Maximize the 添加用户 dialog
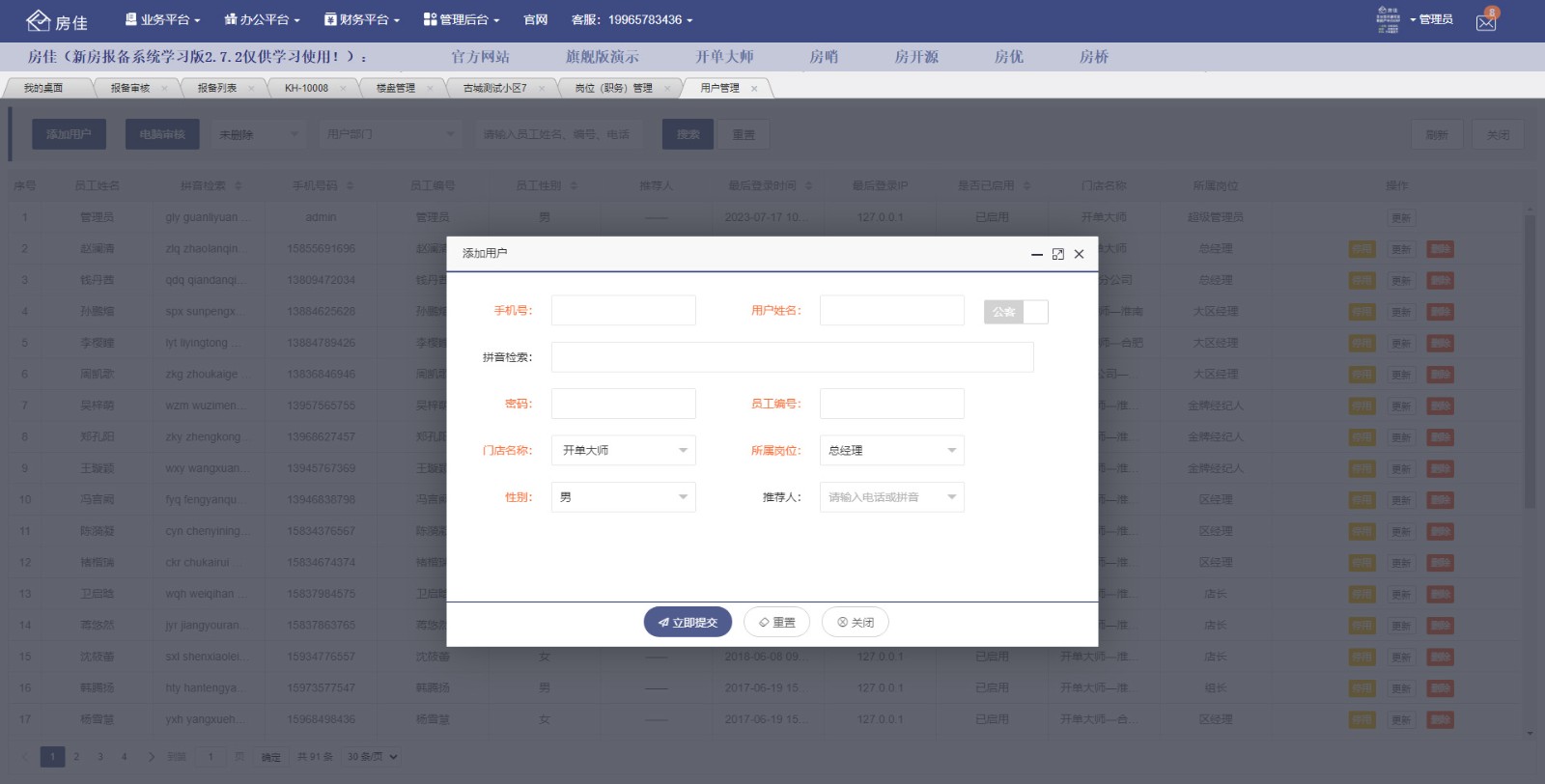1545x784 pixels. tap(1058, 254)
